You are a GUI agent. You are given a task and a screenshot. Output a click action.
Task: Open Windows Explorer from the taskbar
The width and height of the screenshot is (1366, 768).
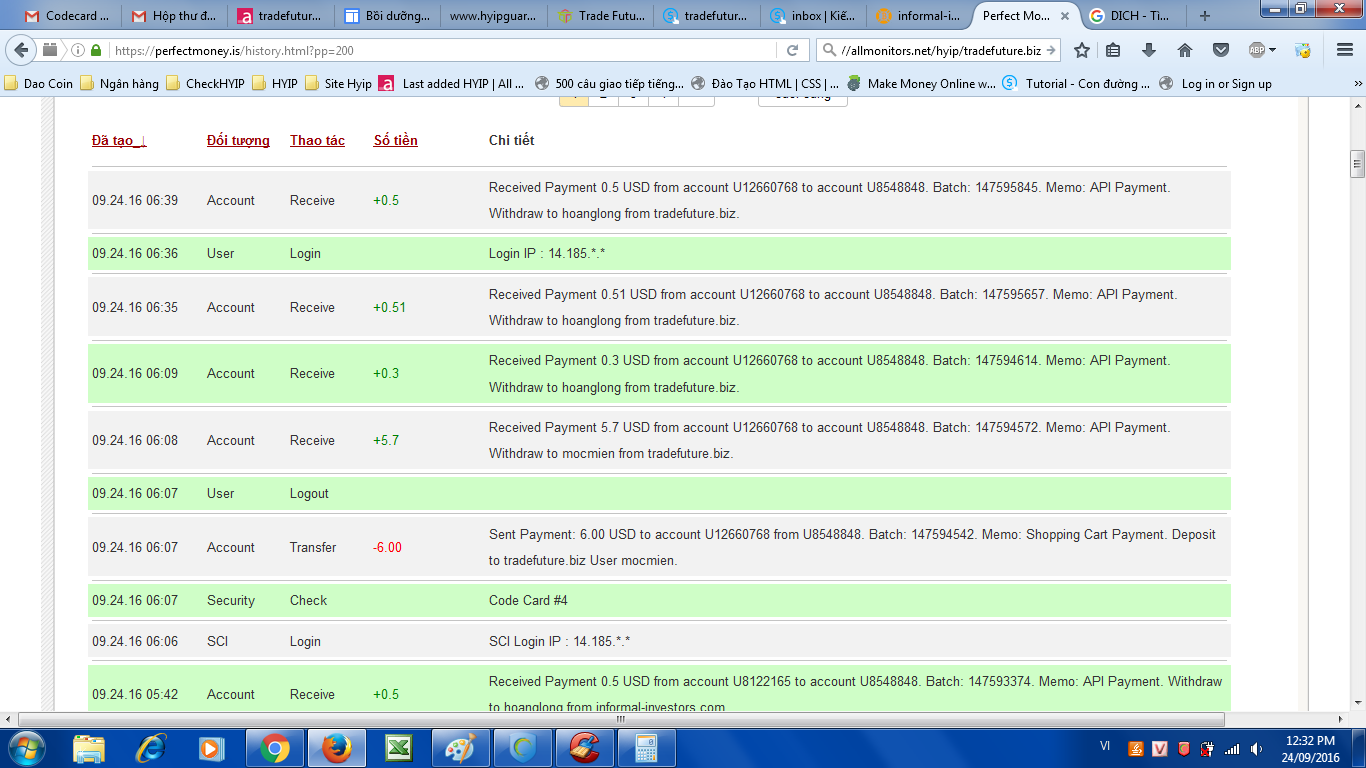pyautogui.click(x=89, y=748)
